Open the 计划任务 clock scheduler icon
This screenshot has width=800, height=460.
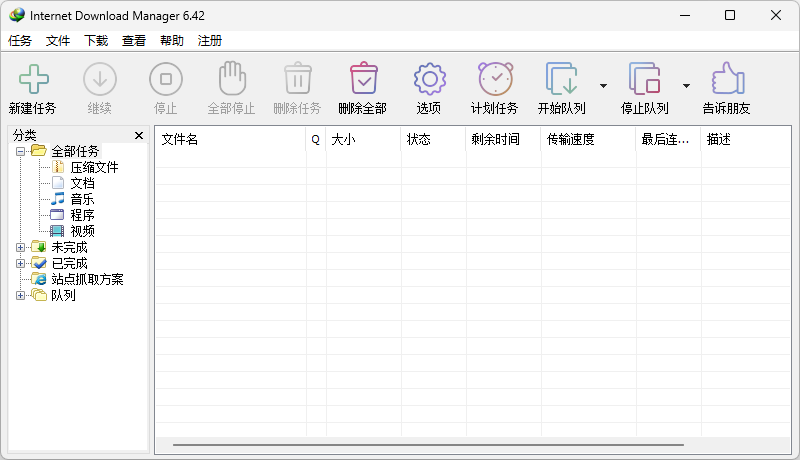(495, 79)
